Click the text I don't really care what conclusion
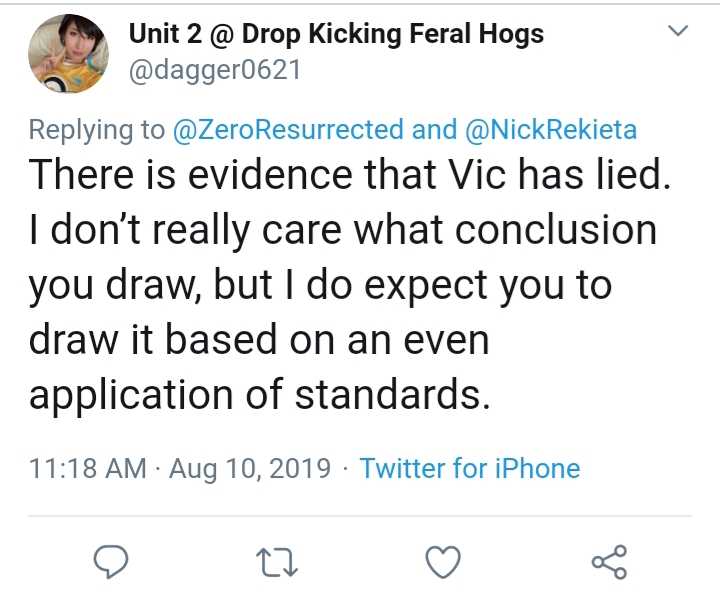Viewport: 720px width, 595px height. click(x=343, y=230)
